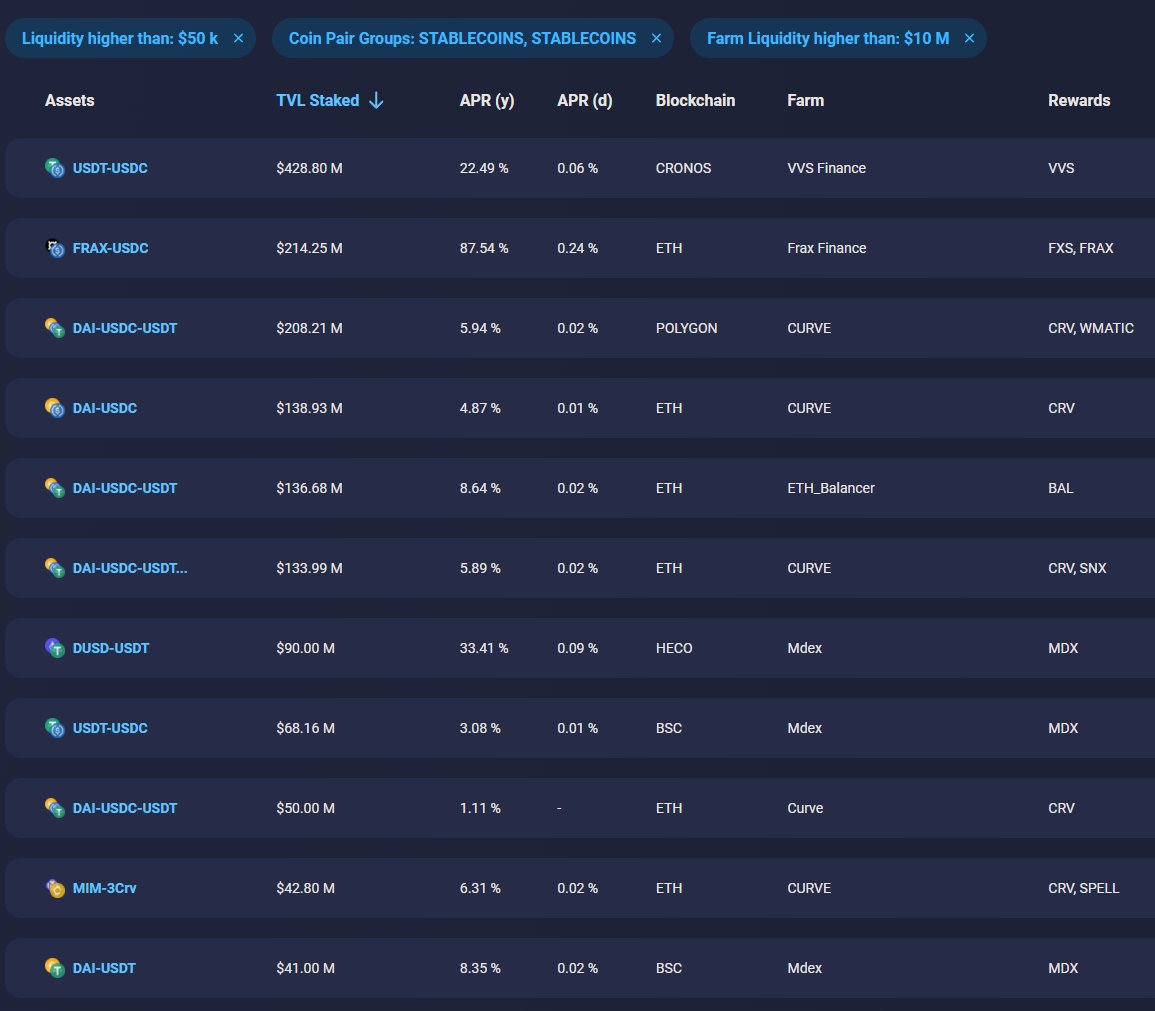Click the $138.93 M TVL value
Screen dimensions: 1155x1011
click(309, 408)
